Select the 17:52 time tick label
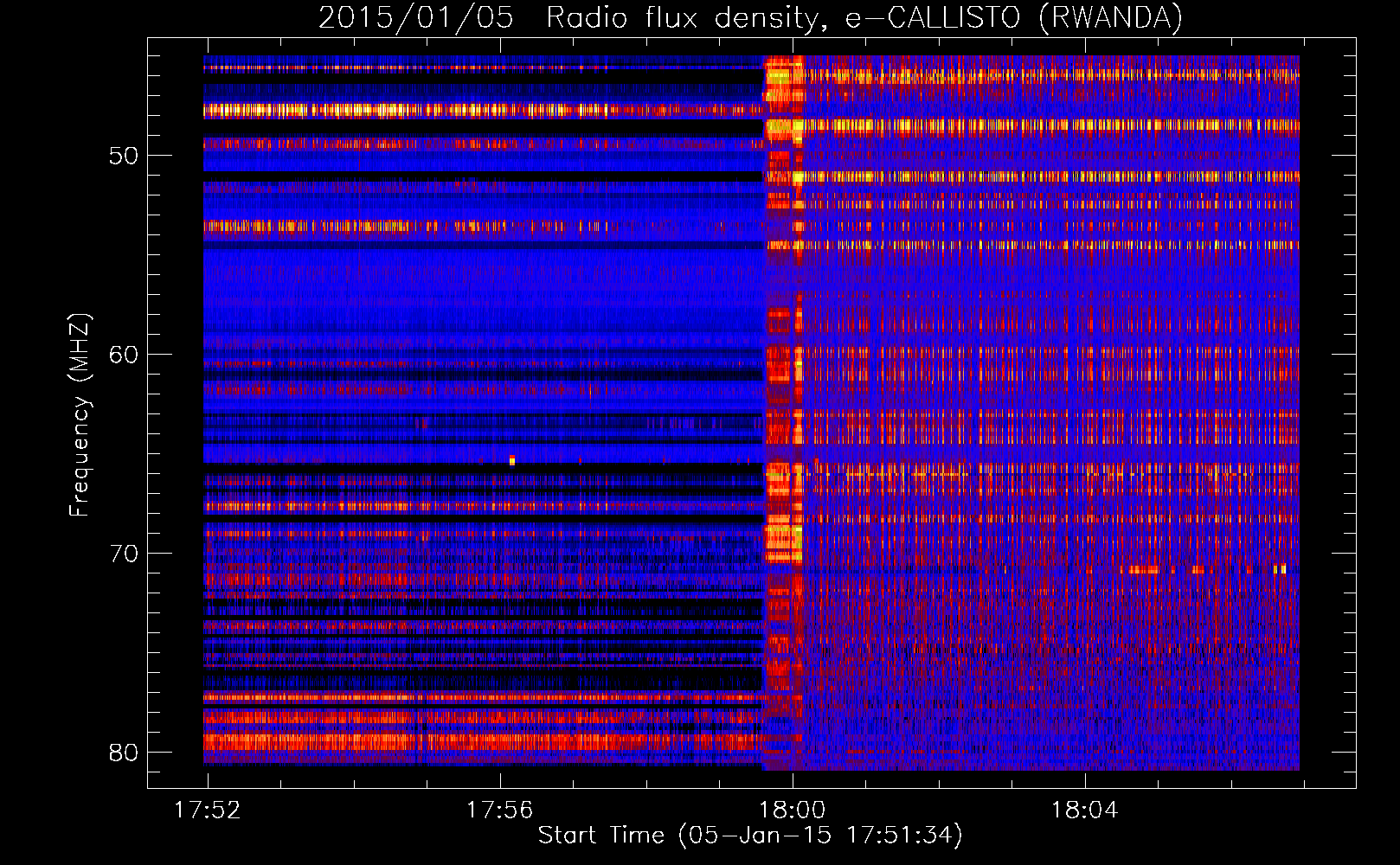1400x865 pixels. [208, 811]
